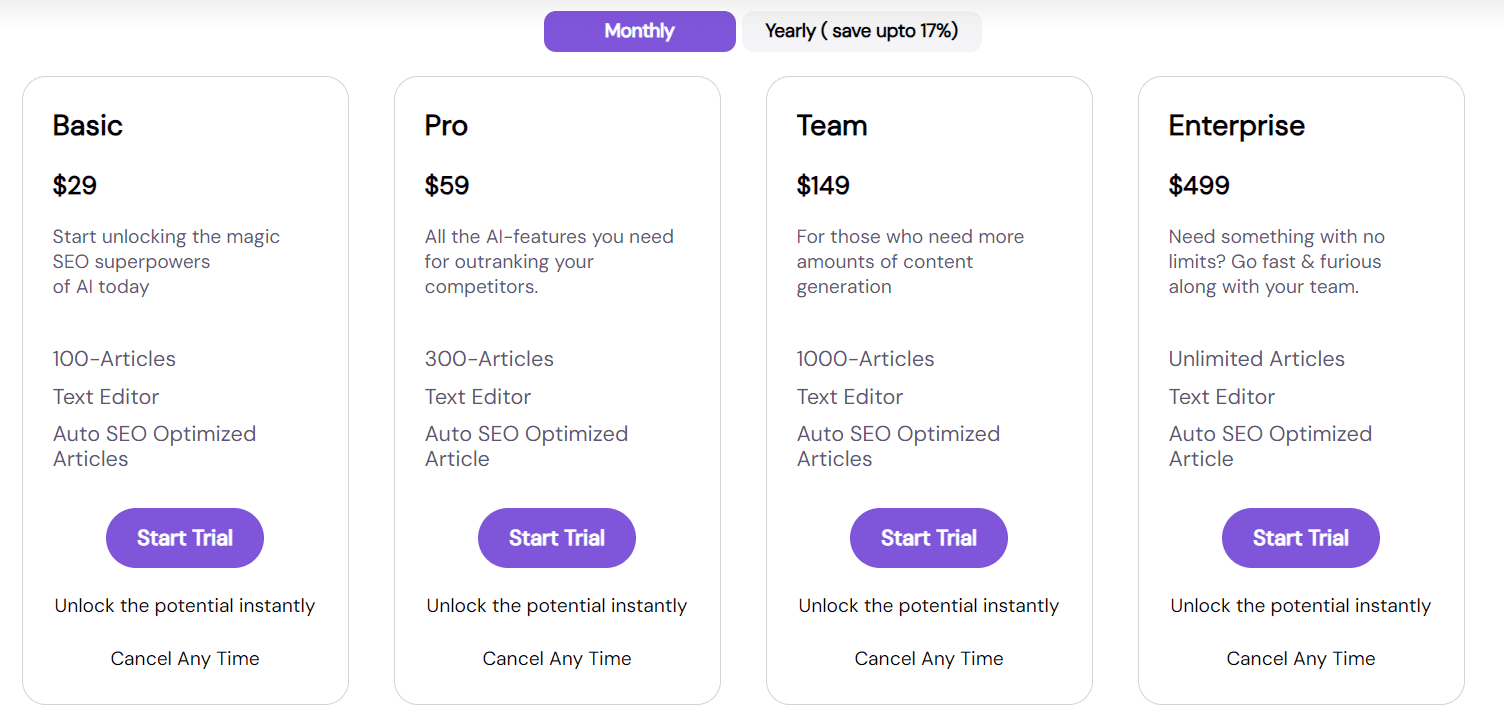The height and width of the screenshot is (719, 1504).
Task: Click Cancel Any Time under Basic
Action: 185,659
